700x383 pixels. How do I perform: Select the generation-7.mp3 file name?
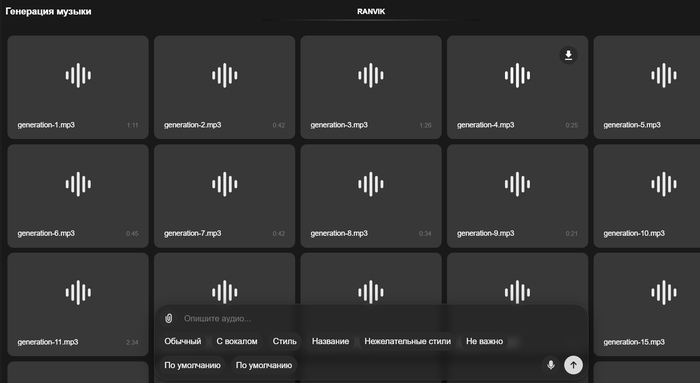[x=192, y=233]
